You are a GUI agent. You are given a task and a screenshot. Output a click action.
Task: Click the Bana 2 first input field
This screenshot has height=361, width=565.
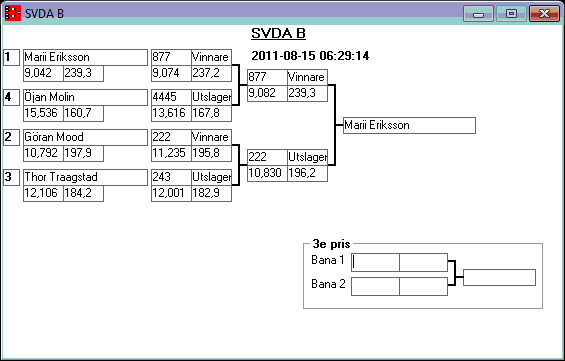pos(375,286)
